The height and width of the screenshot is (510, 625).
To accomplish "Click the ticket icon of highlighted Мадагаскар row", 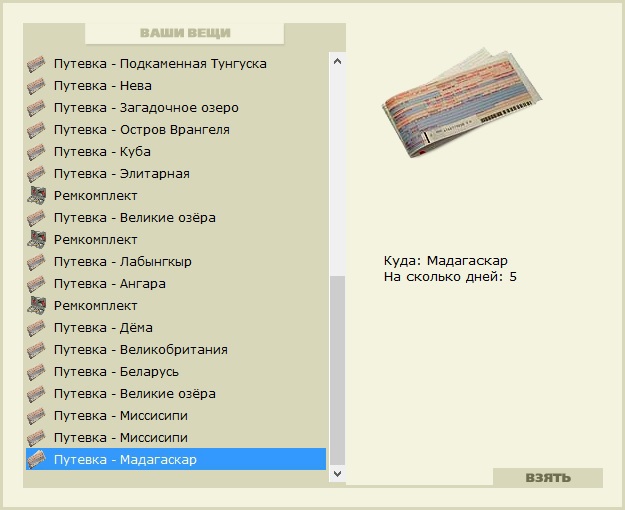I will tap(36, 460).
